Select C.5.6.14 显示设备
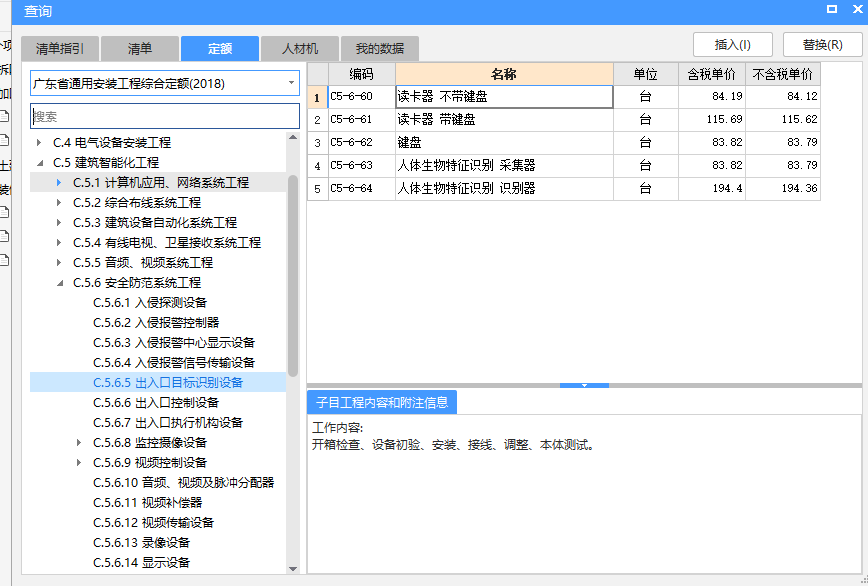This screenshot has width=868, height=586. pos(142,562)
